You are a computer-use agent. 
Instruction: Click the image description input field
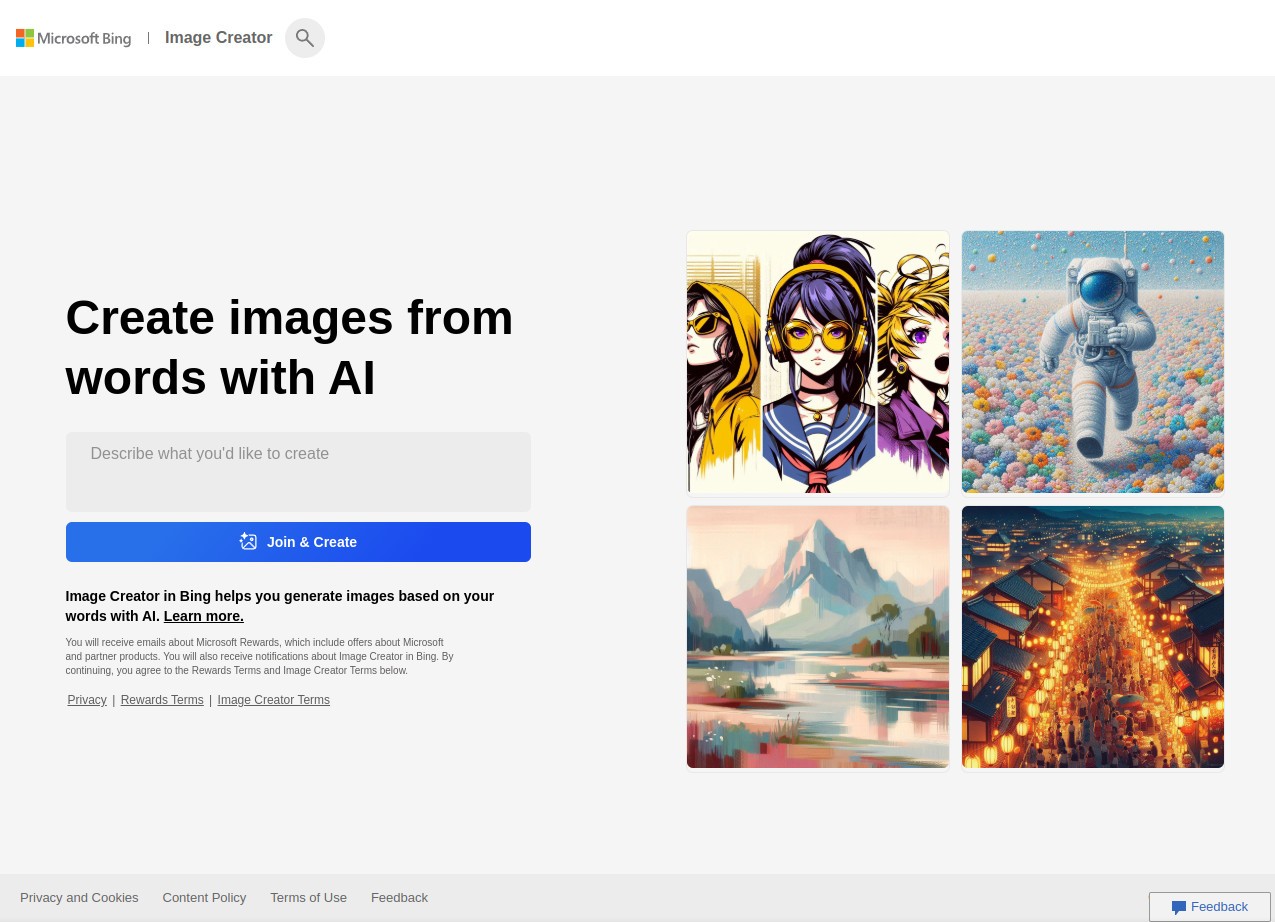pyautogui.click(x=298, y=471)
